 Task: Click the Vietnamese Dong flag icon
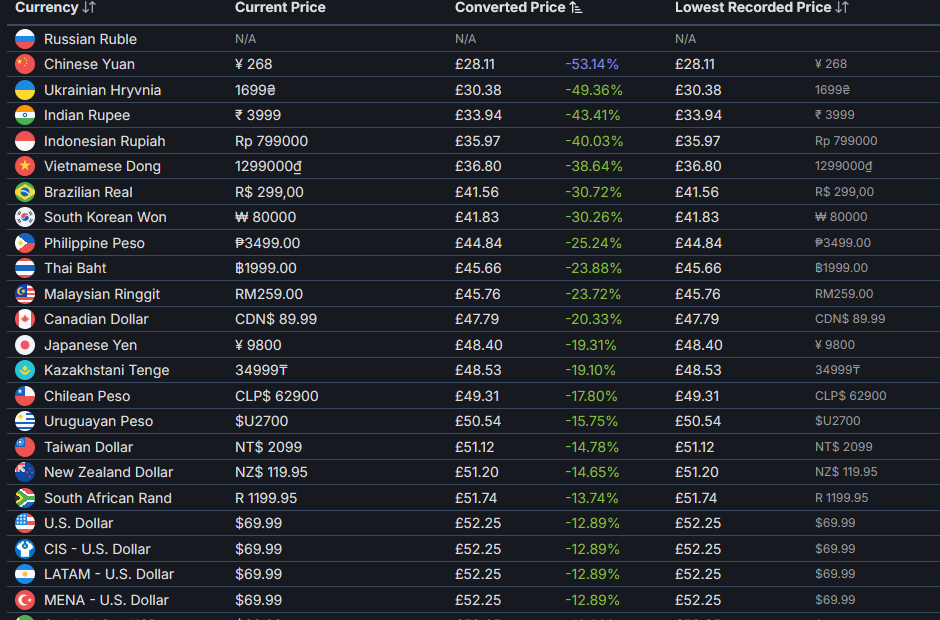pyautogui.click(x=25, y=166)
